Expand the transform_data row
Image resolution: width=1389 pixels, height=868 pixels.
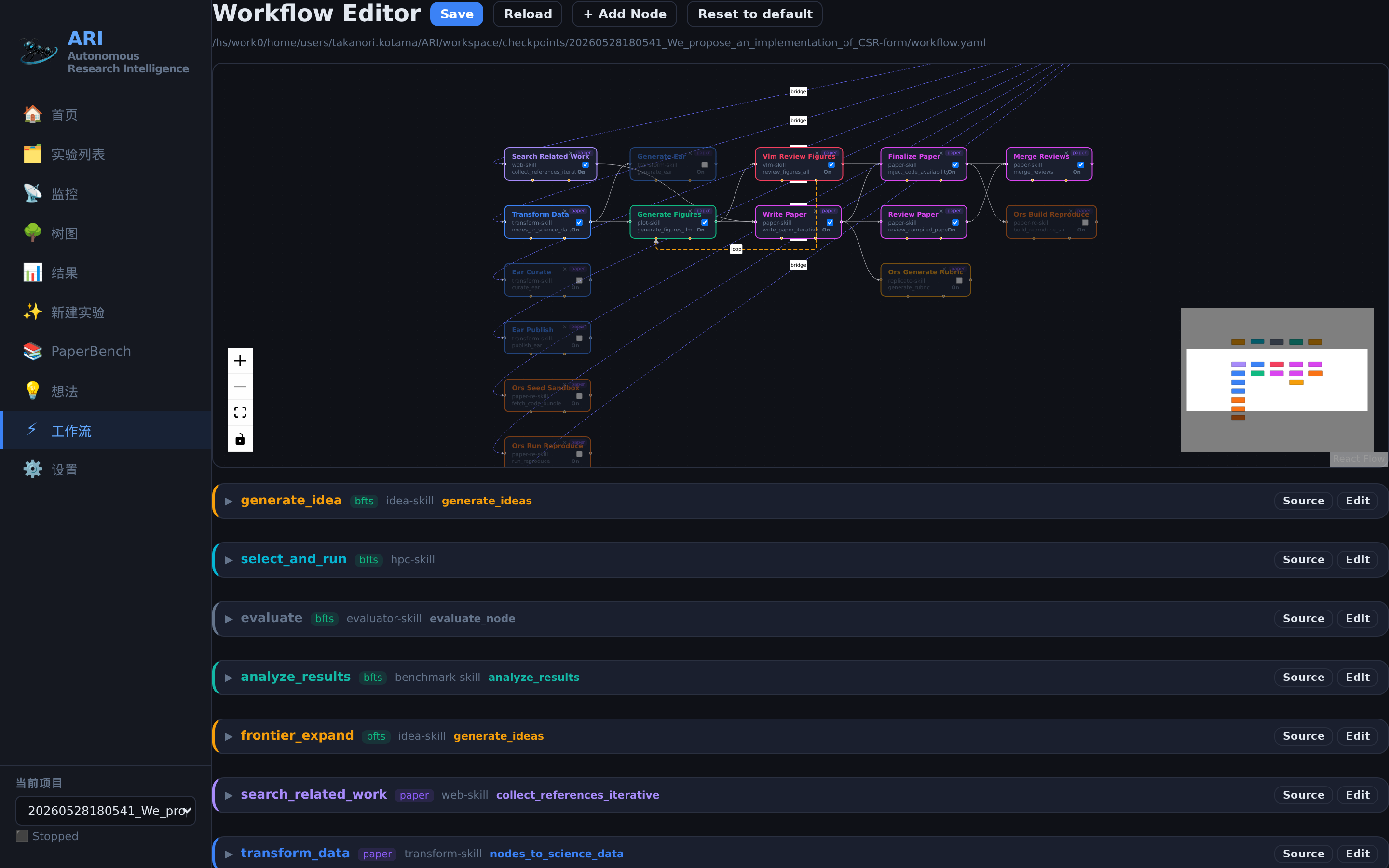(229, 854)
